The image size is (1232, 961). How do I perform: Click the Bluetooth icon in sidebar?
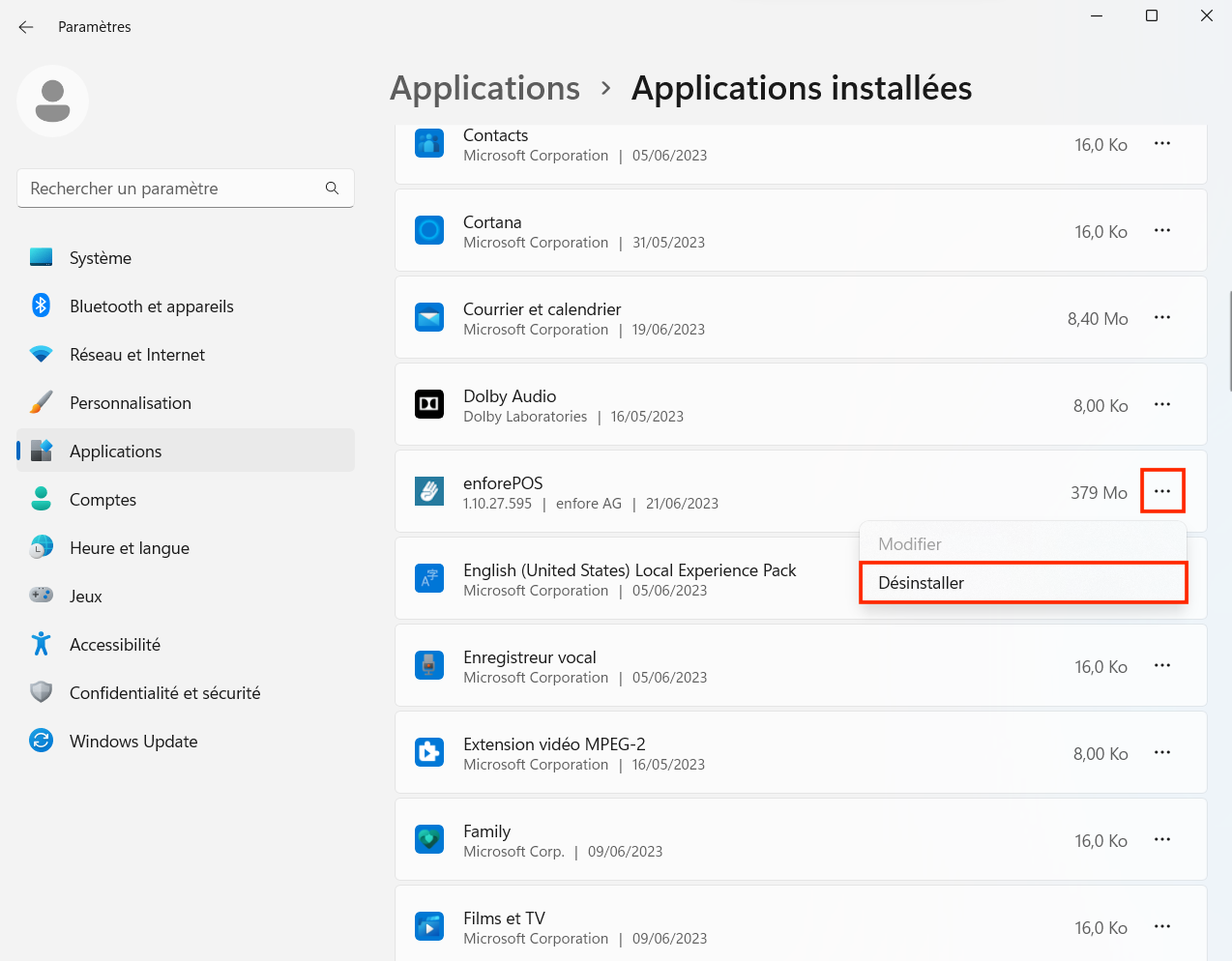(41, 306)
